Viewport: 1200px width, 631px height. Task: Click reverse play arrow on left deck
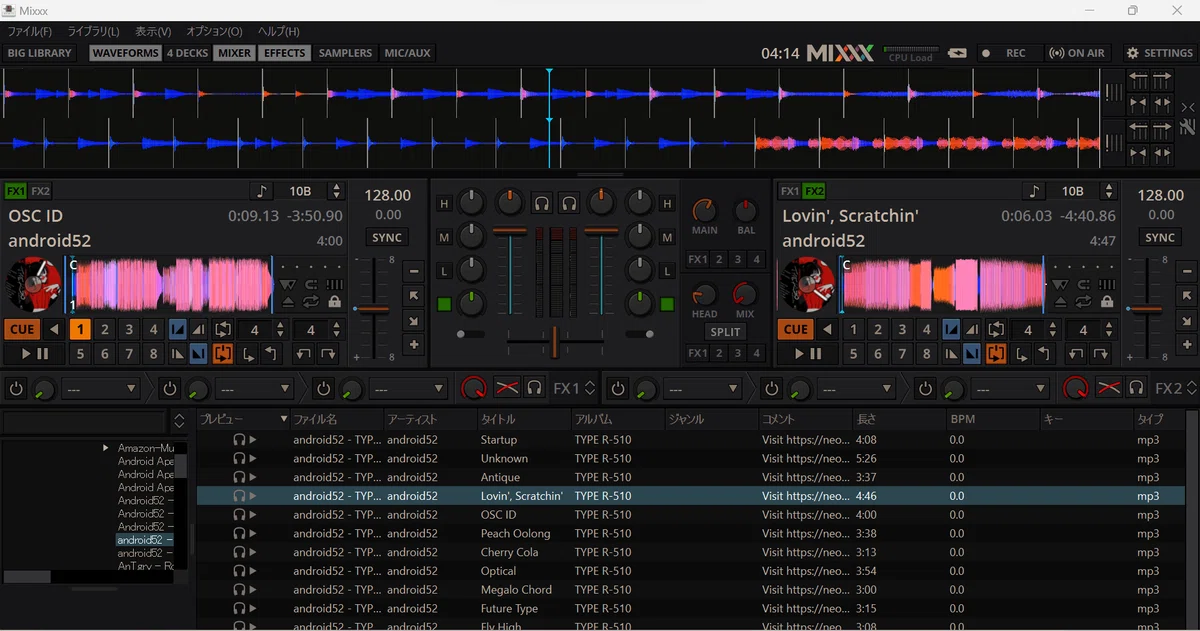pos(55,329)
